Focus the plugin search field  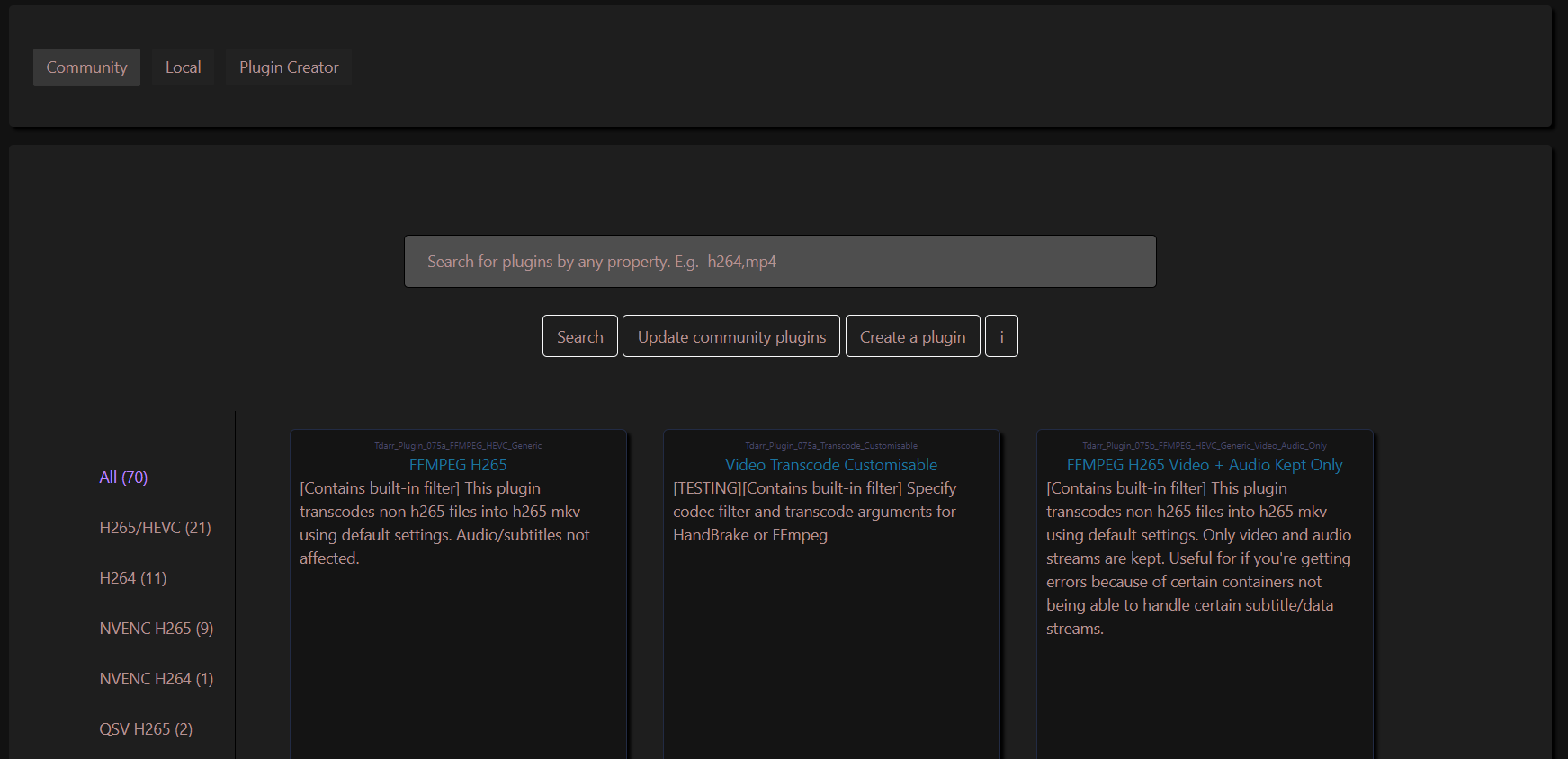point(780,262)
